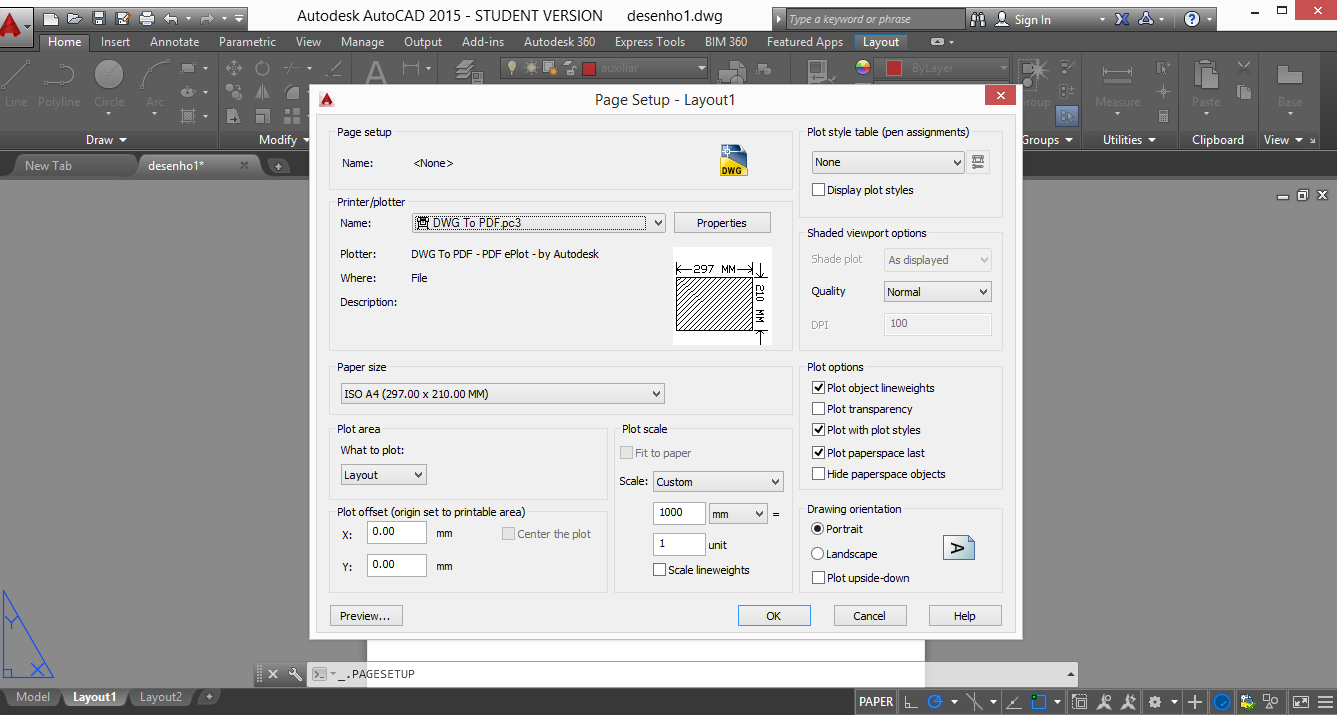Image resolution: width=1337 pixels, height=715 pixels.
Task: Switch to the Parametric ribbon tab
Action: (x=248, y=42)
